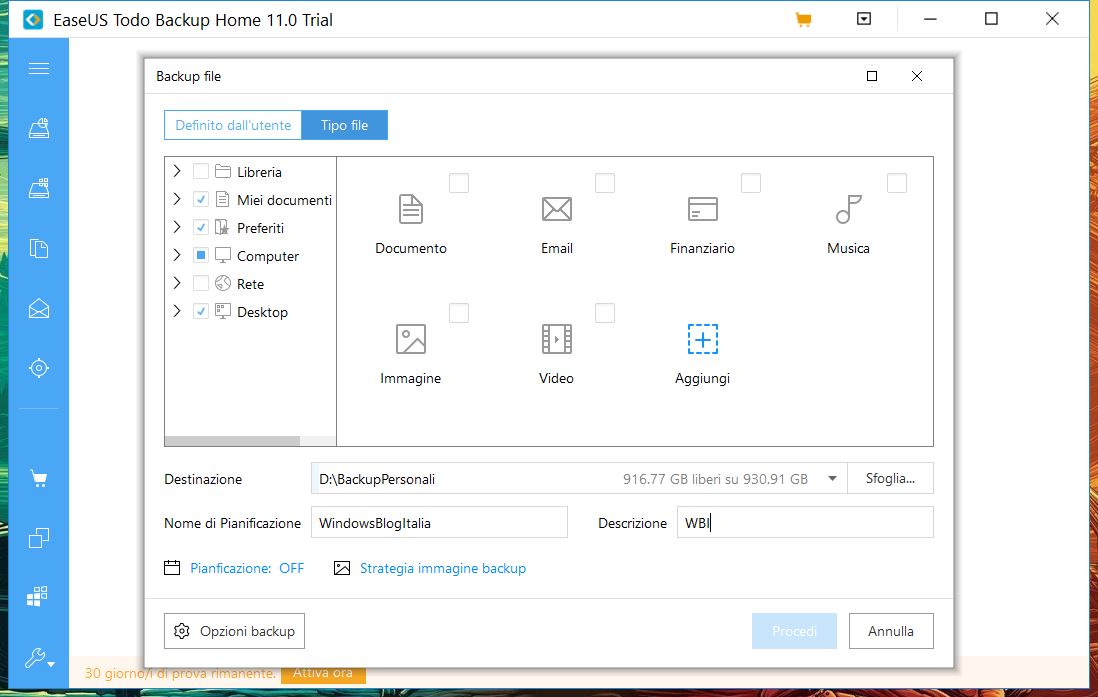Screen dimensions: 1098x697
Task: Maximize the Backup file dialog
Action: click(872, 76)
